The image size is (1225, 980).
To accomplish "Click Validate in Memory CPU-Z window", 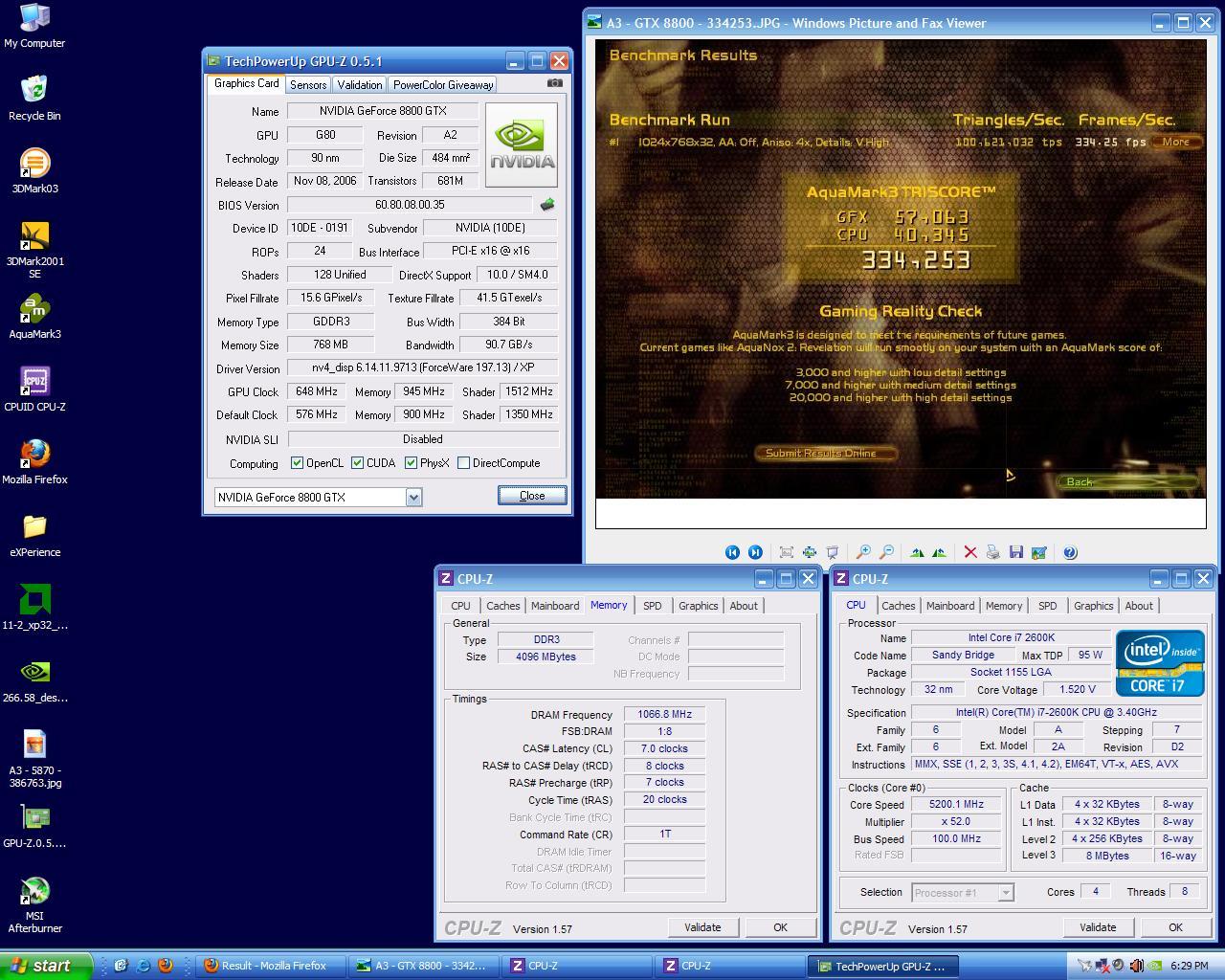I will 702,927.
